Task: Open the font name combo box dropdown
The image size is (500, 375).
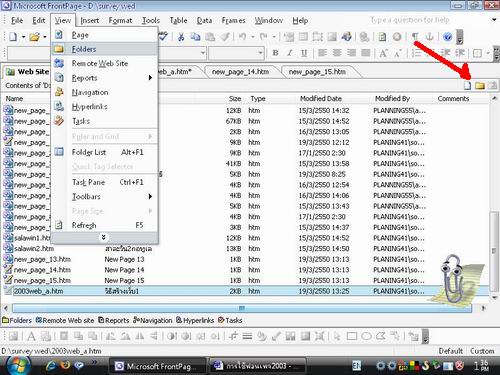Action: (203, 53)
